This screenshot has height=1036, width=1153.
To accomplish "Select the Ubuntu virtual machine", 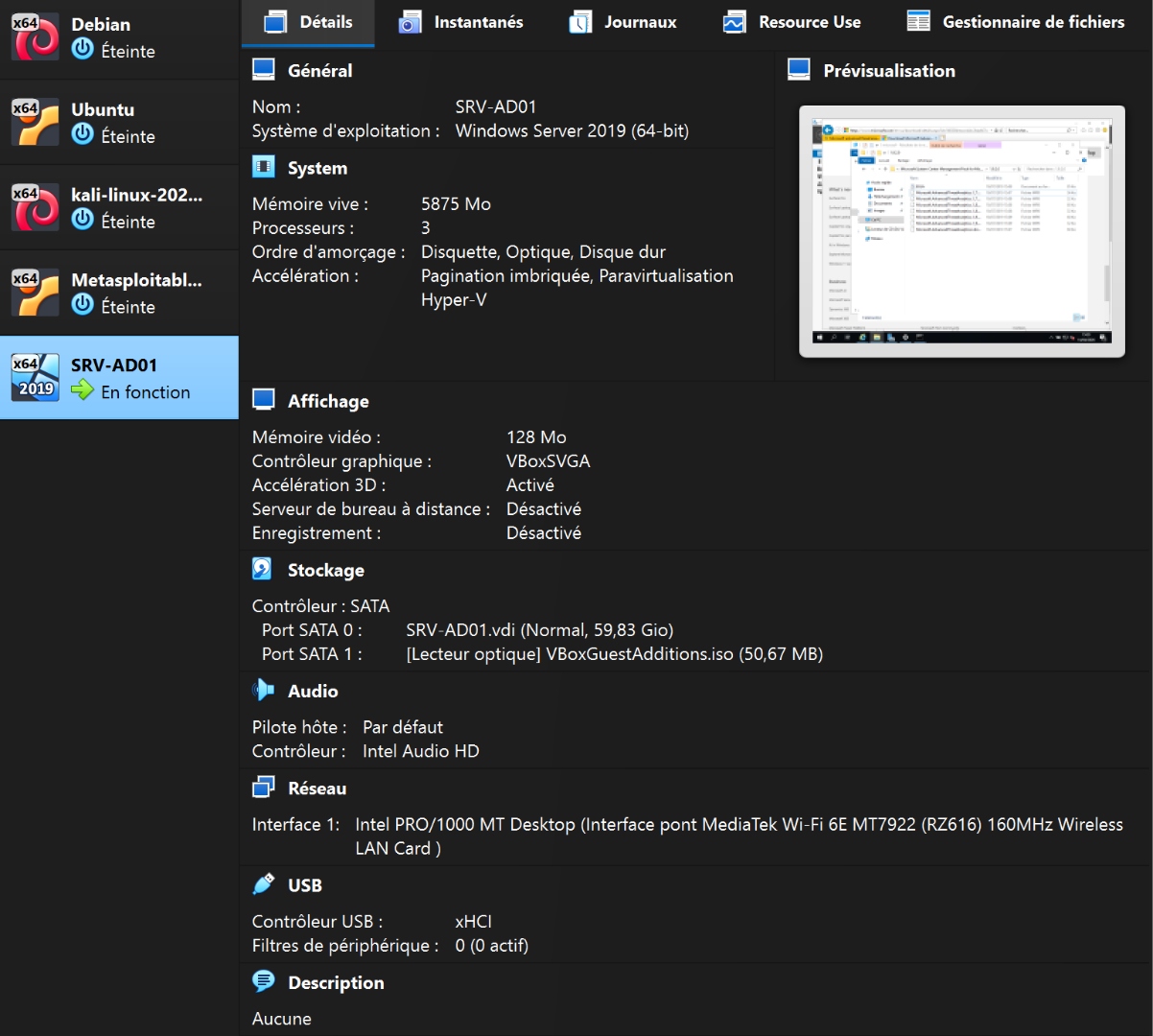I will (119, 122).
